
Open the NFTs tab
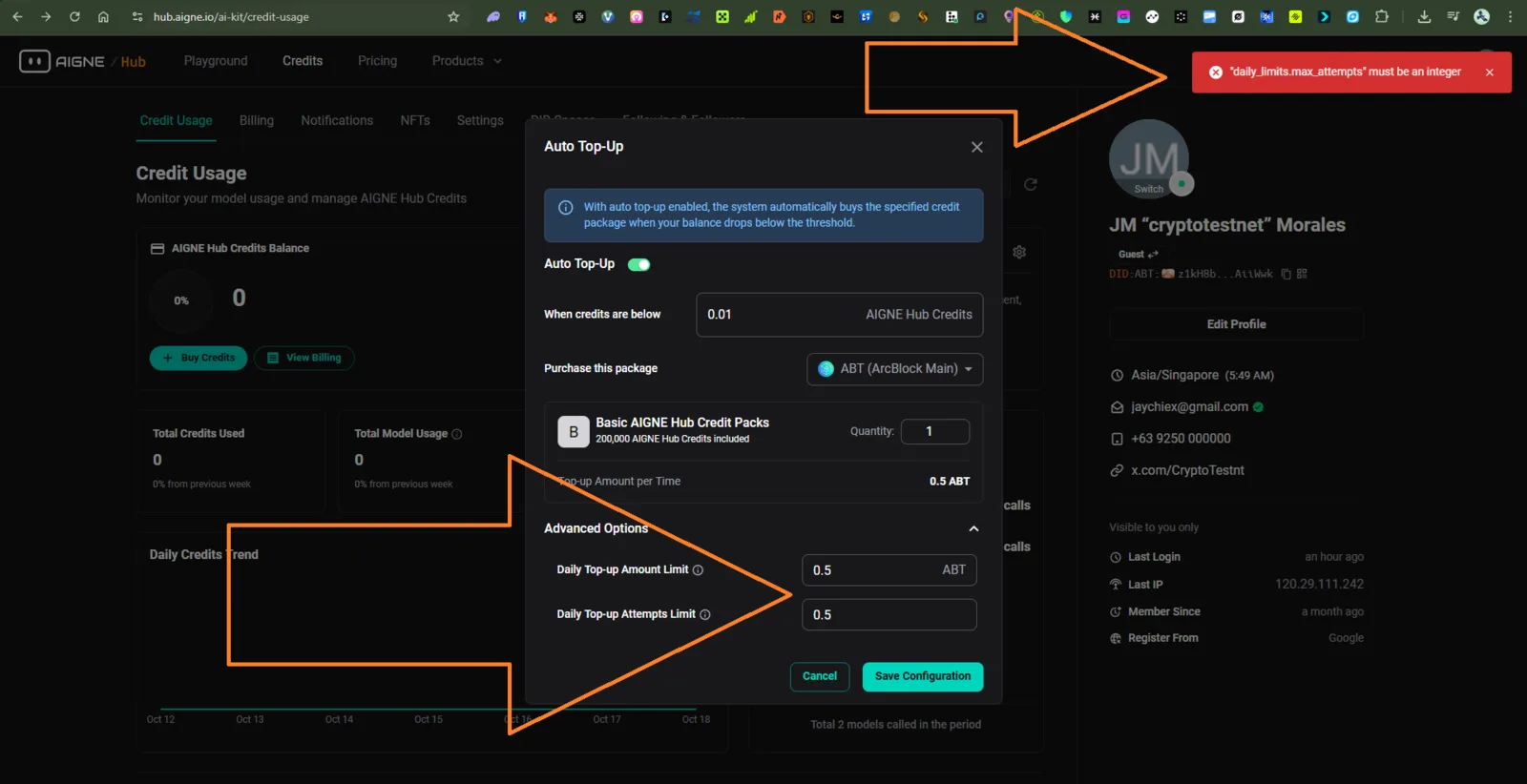415,121
